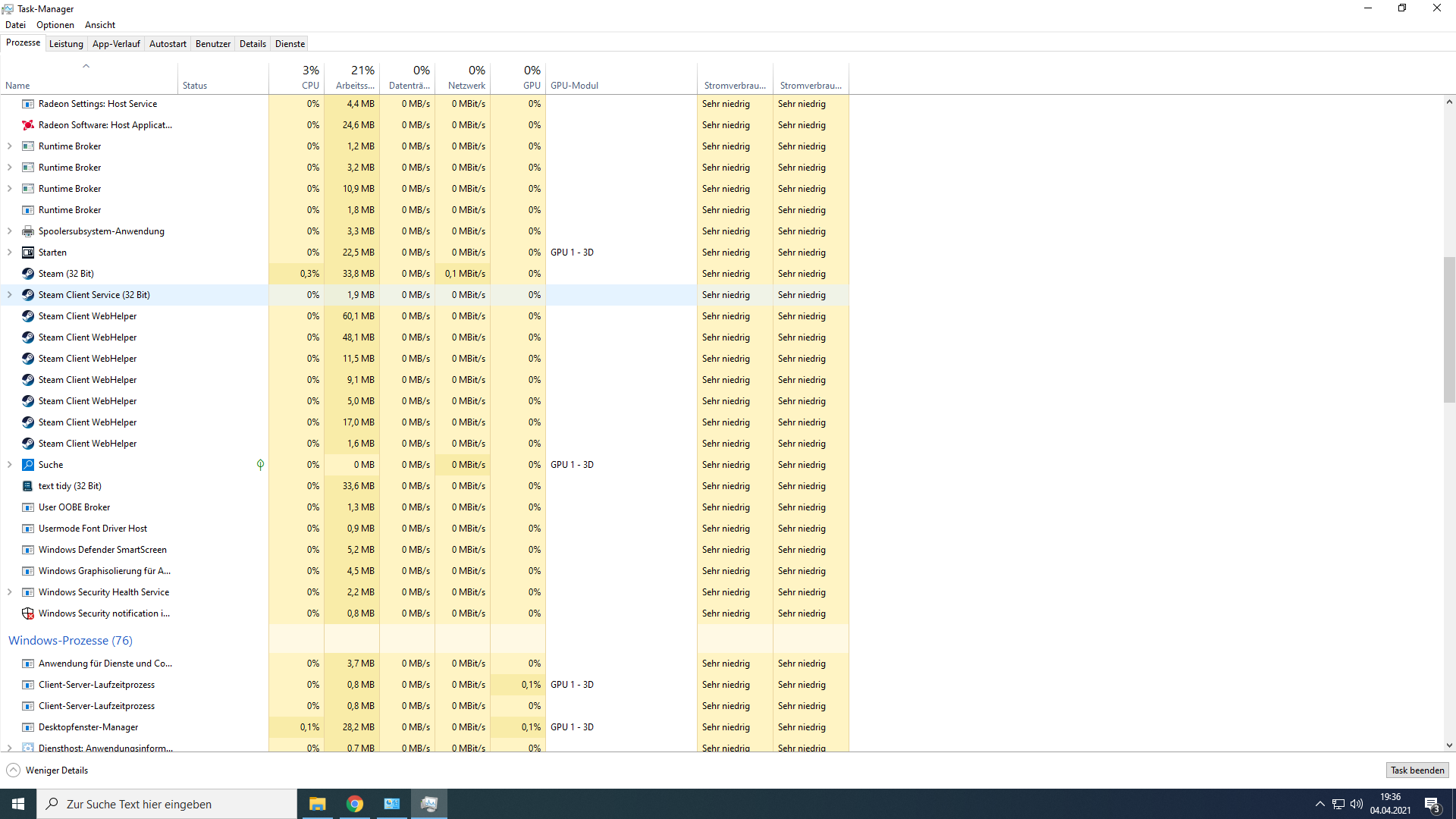
Task: Open the Optionen menu
Action: coord(55,24)
